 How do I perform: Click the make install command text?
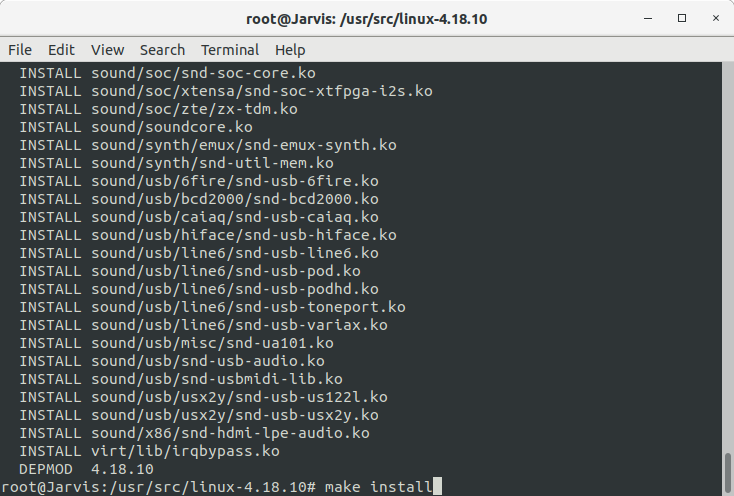[x=378, y=488]
